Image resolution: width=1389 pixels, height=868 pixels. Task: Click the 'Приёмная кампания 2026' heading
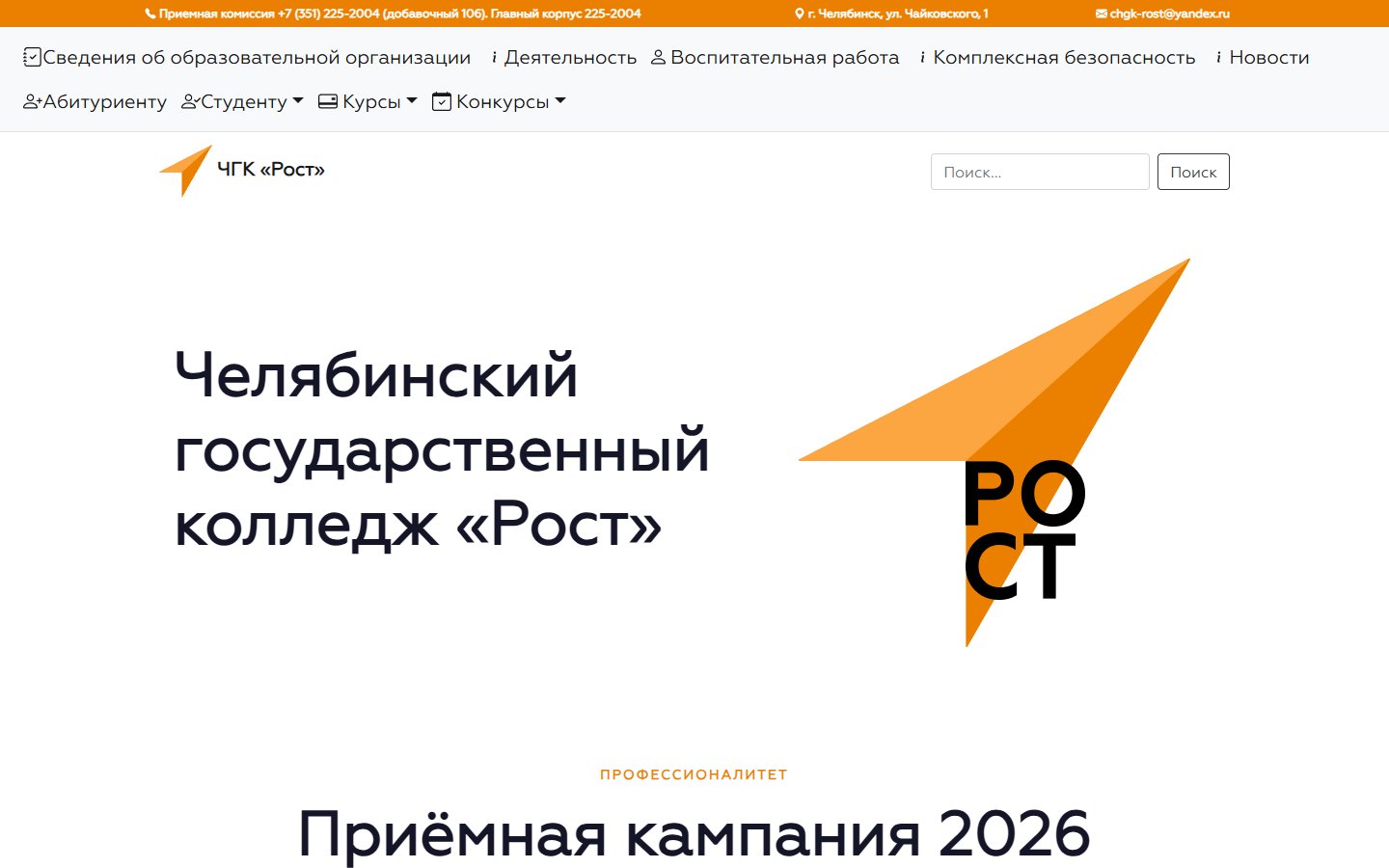tap(694, 832)
